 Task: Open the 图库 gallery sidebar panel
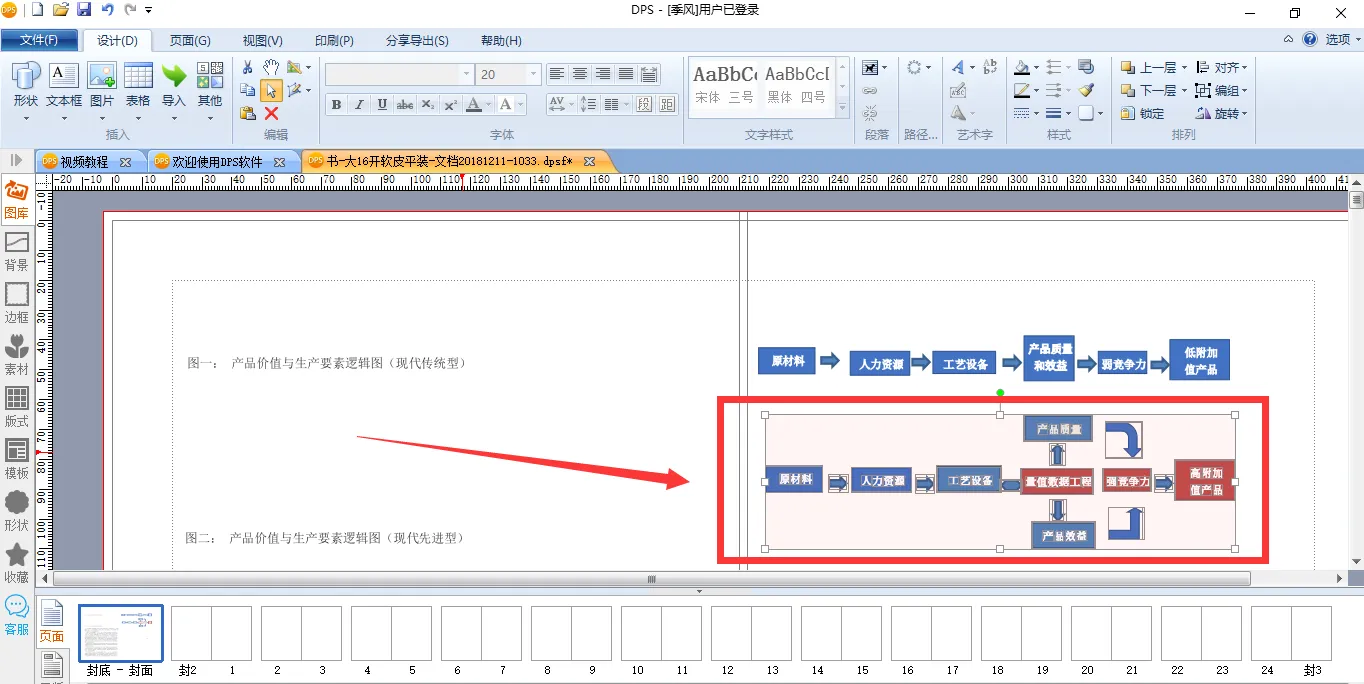[x=17, y=200]
